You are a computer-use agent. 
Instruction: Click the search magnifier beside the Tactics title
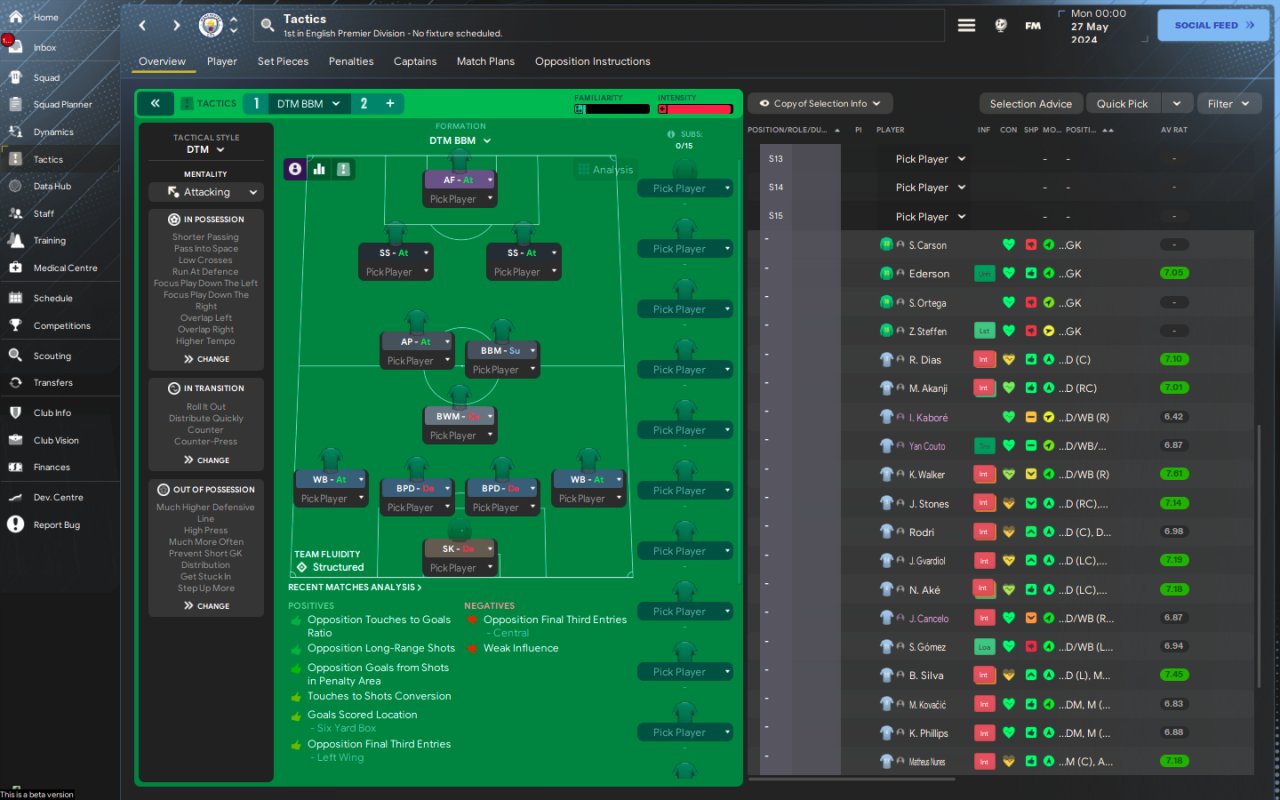[267, 25]
